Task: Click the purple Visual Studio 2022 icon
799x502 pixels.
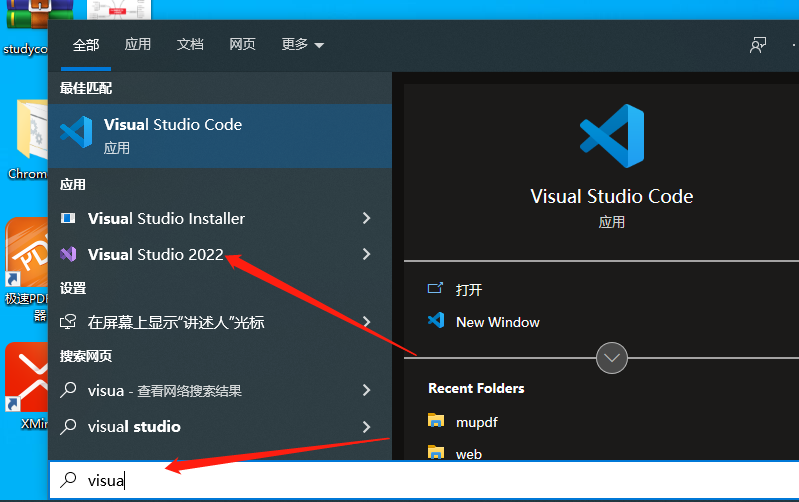Action: click(68, 254)
